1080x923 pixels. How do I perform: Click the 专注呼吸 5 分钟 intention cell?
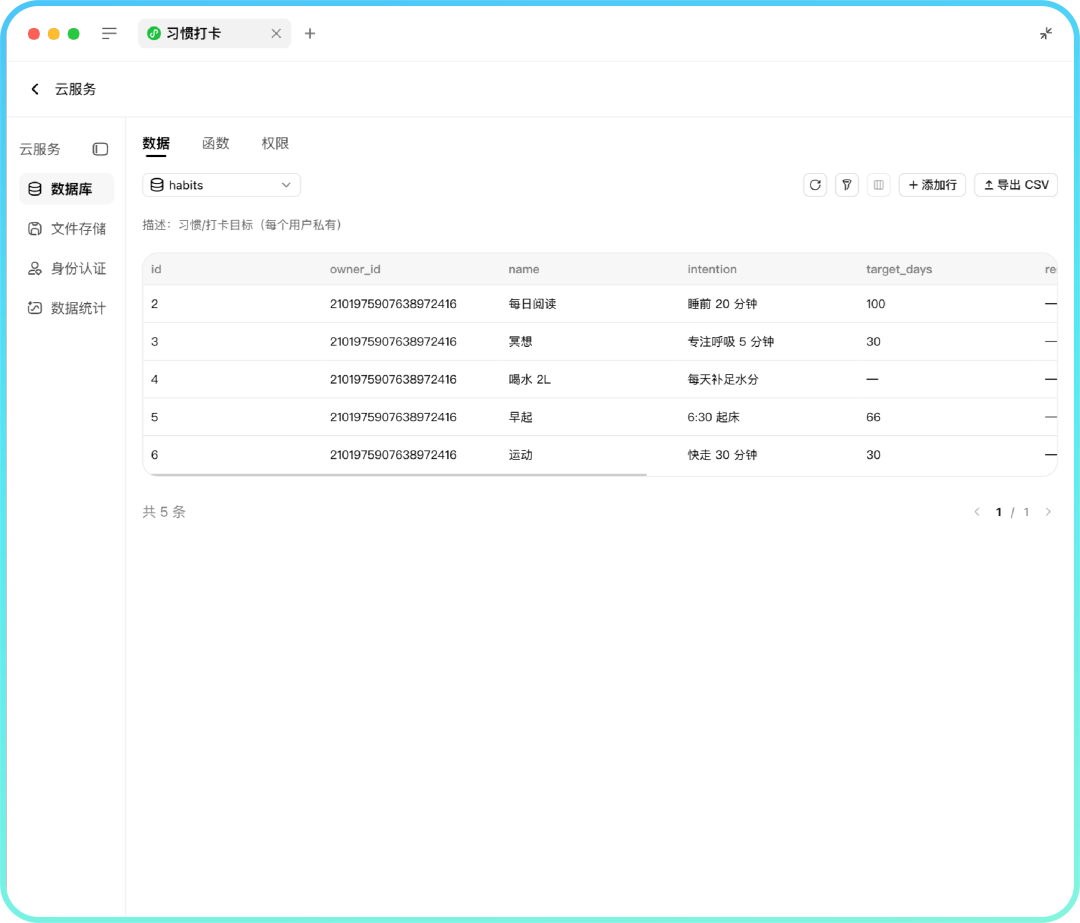pos(731,342)
